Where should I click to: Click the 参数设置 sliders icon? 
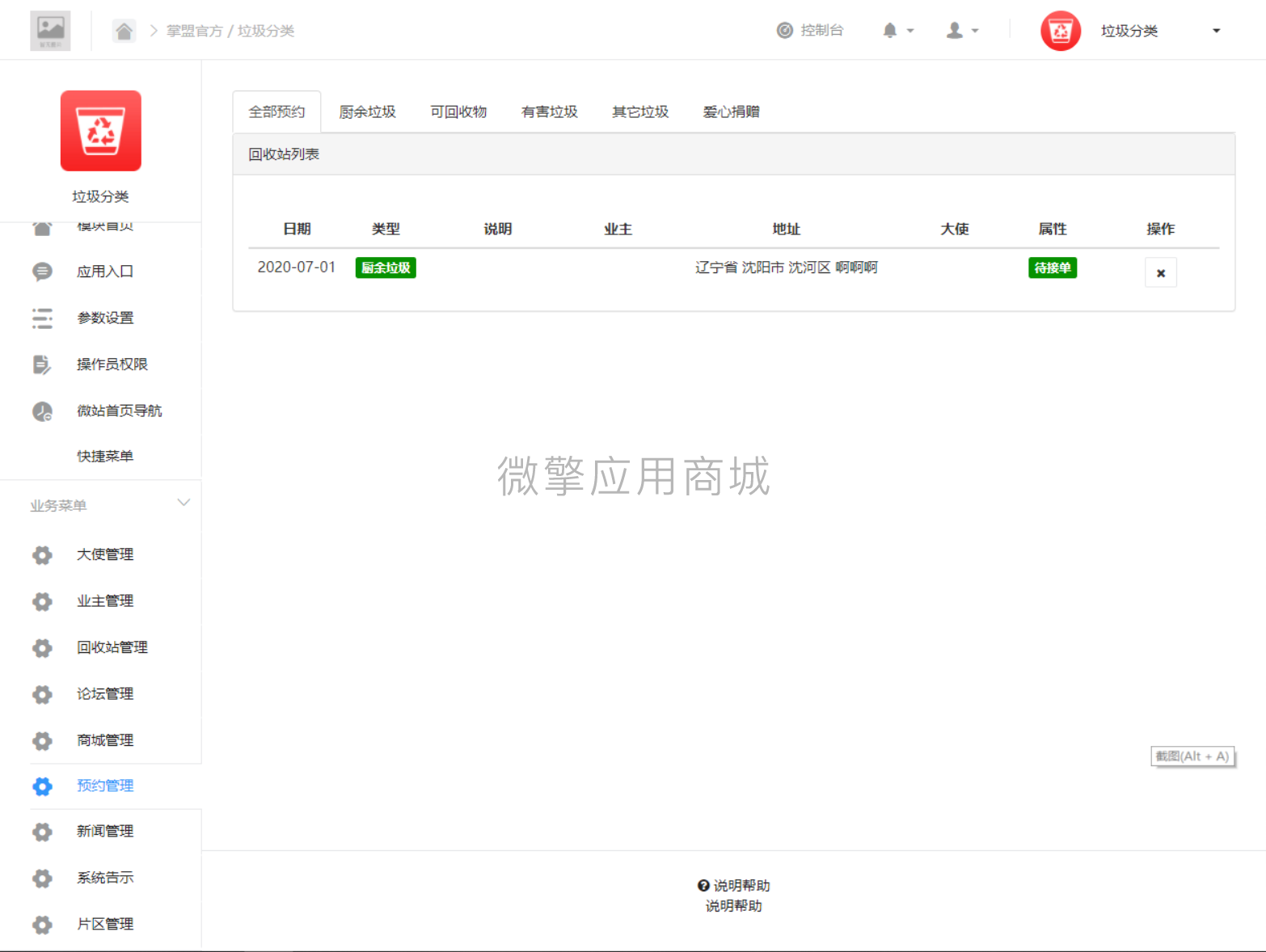[42, 318]
